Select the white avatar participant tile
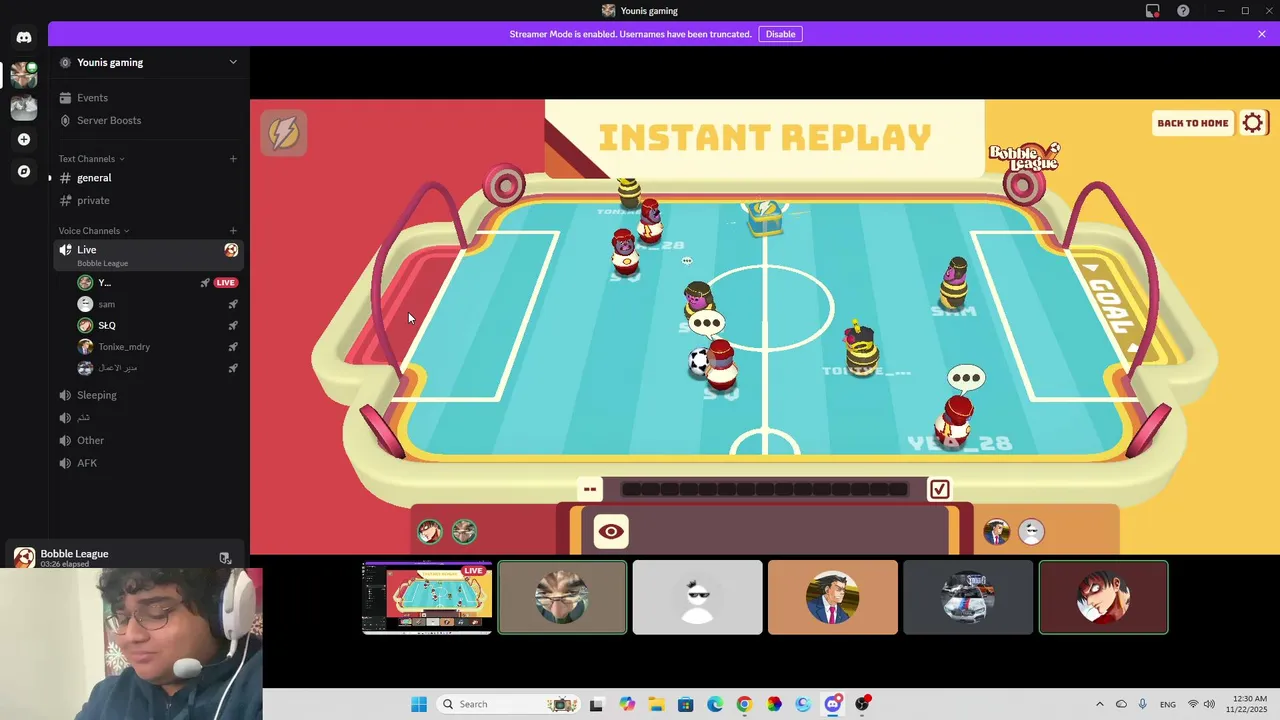Screen dimensions: 1280x720 698,598
